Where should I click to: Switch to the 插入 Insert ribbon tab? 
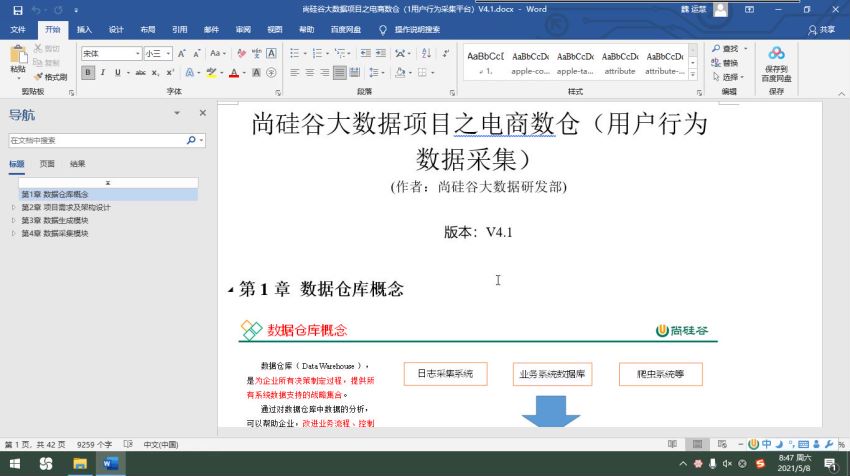(x=84, y=30)
